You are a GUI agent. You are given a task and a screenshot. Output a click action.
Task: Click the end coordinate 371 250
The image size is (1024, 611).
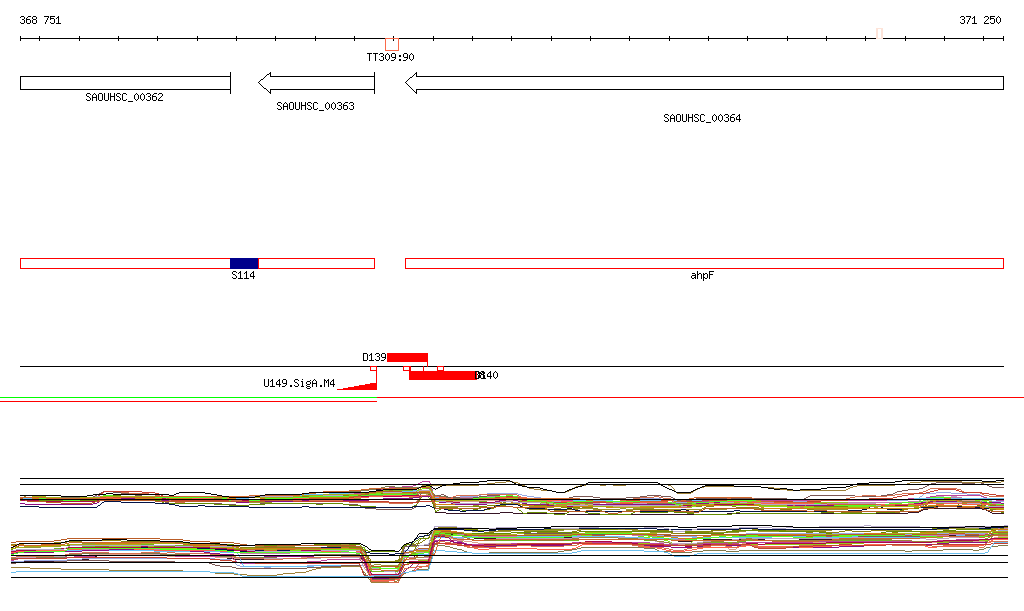(980, 20)
